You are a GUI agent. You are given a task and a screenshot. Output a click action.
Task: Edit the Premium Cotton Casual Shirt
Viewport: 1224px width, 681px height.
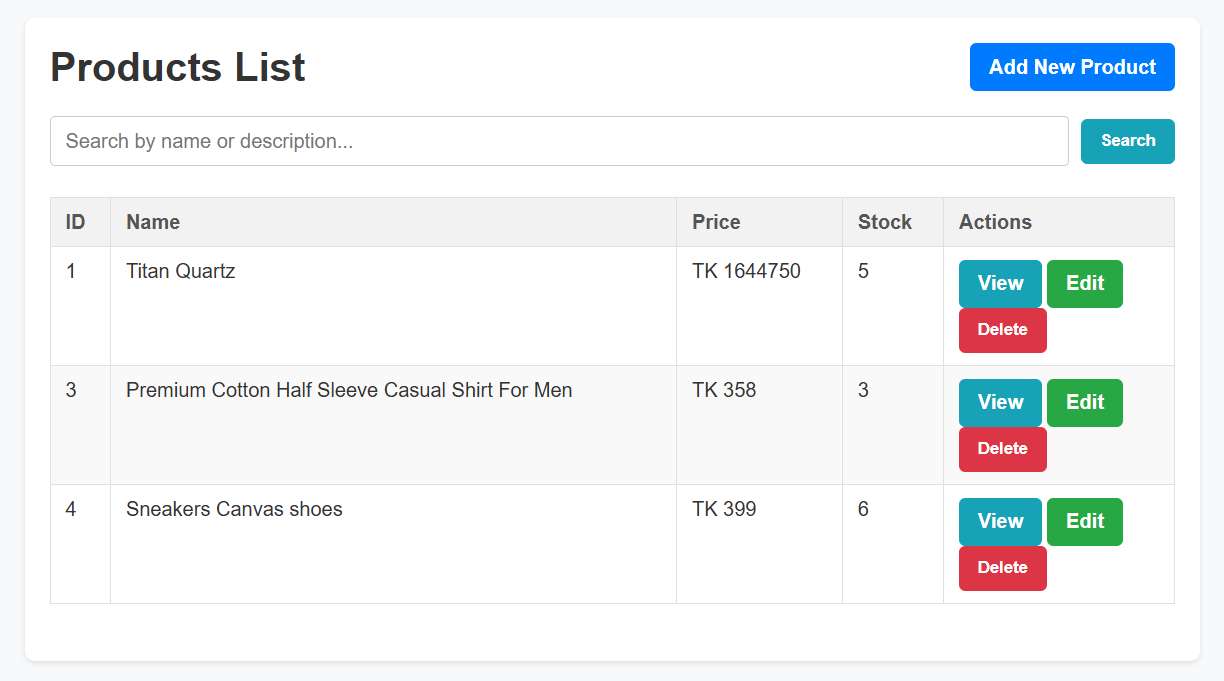point(1085,402)
